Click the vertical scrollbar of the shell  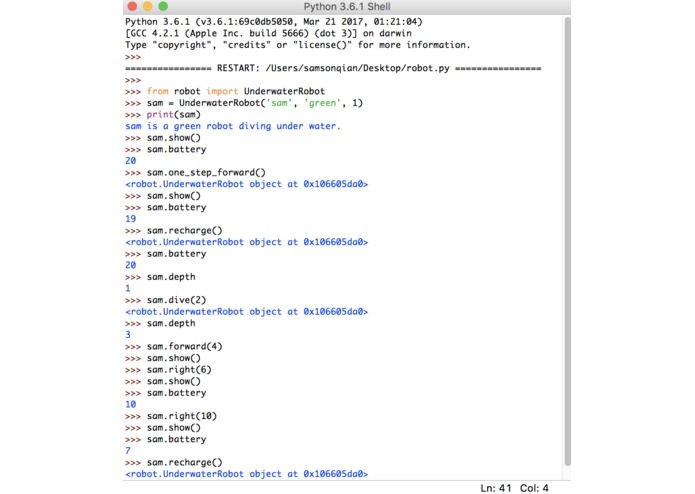point(567,241)
